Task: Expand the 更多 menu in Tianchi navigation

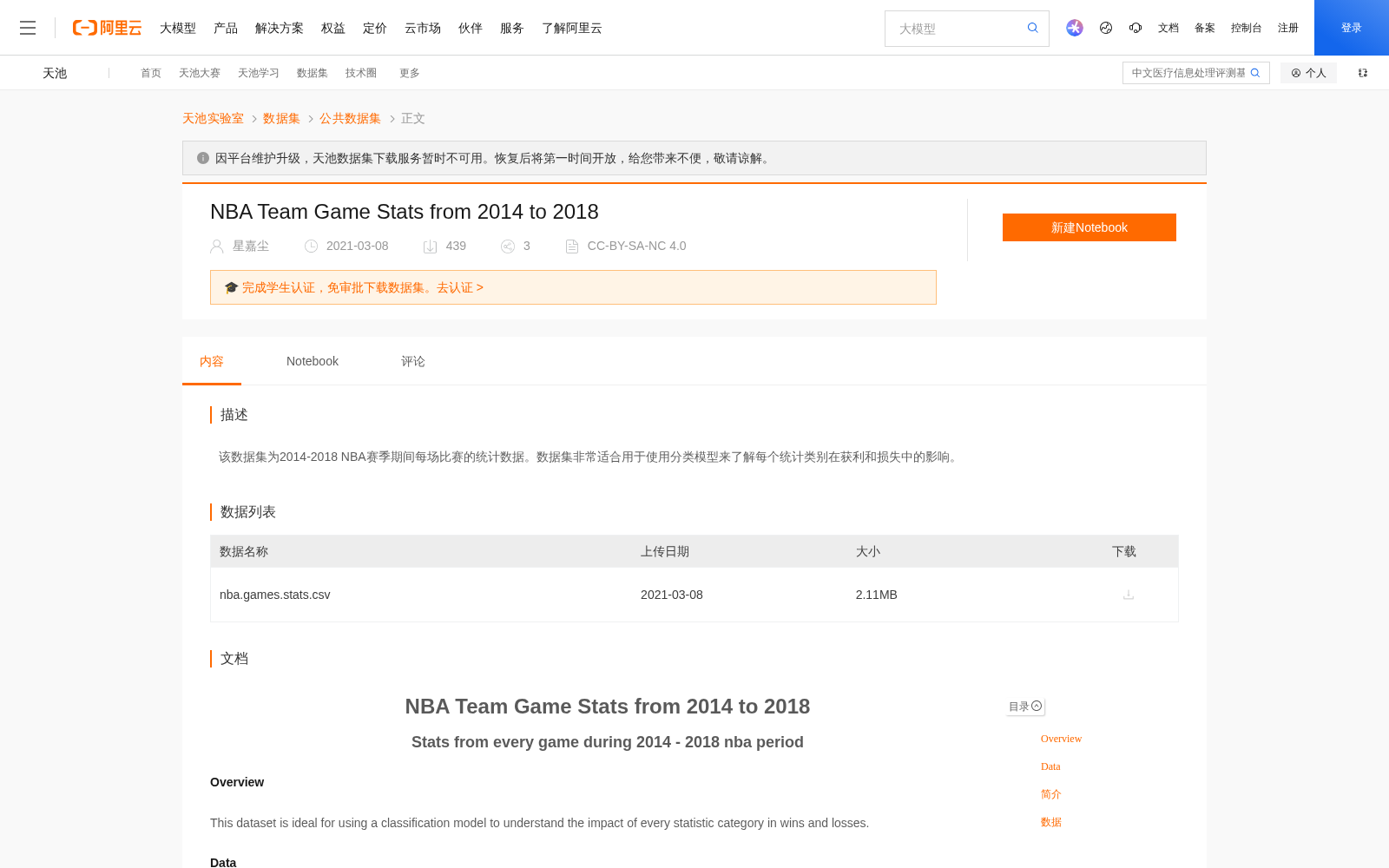Action: tap(410, 73)
